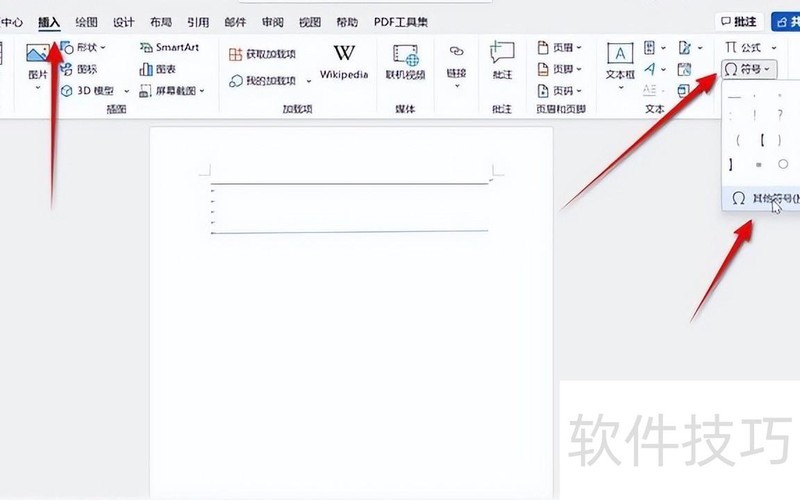Insert an object icon in 文本 group

point(683,91)
